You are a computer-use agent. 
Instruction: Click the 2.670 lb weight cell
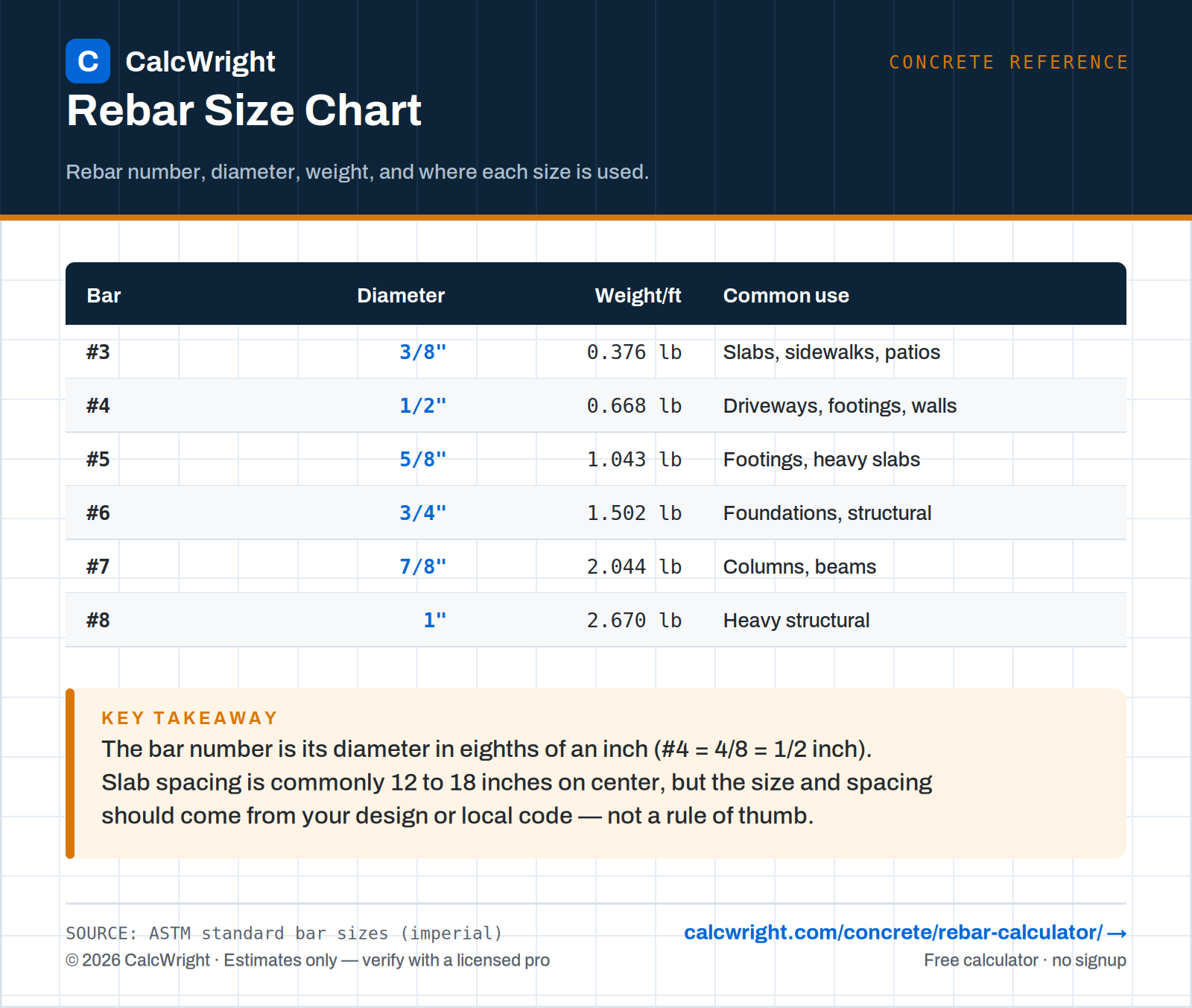tap(634, 620)
